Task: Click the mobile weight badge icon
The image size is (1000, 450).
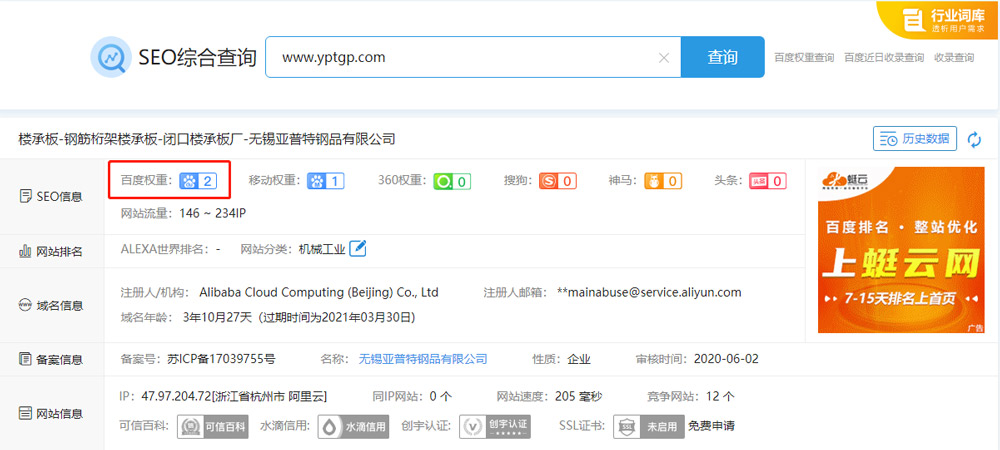Action: click(325, 181)
